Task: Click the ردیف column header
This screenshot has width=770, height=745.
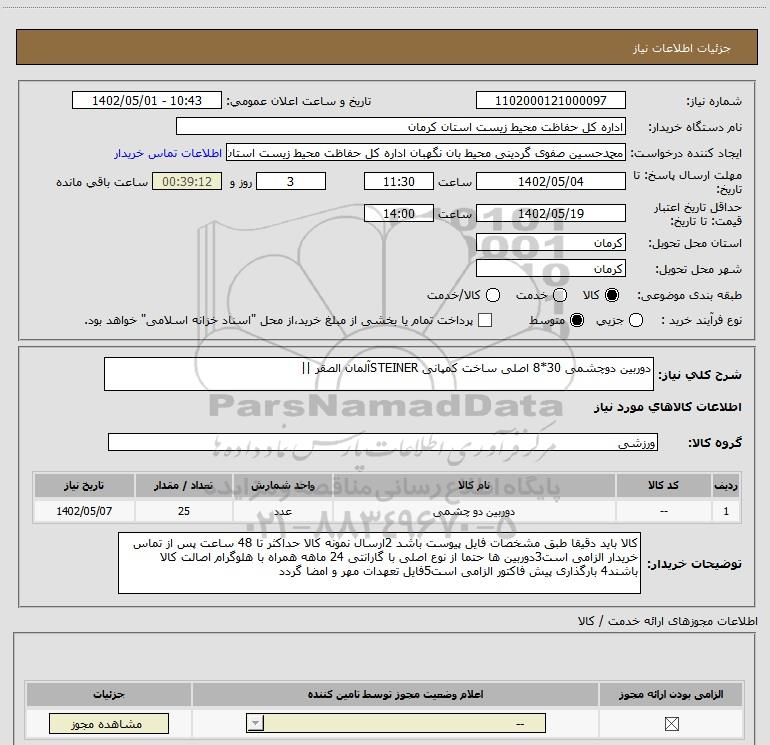Action: coord(726,485)
